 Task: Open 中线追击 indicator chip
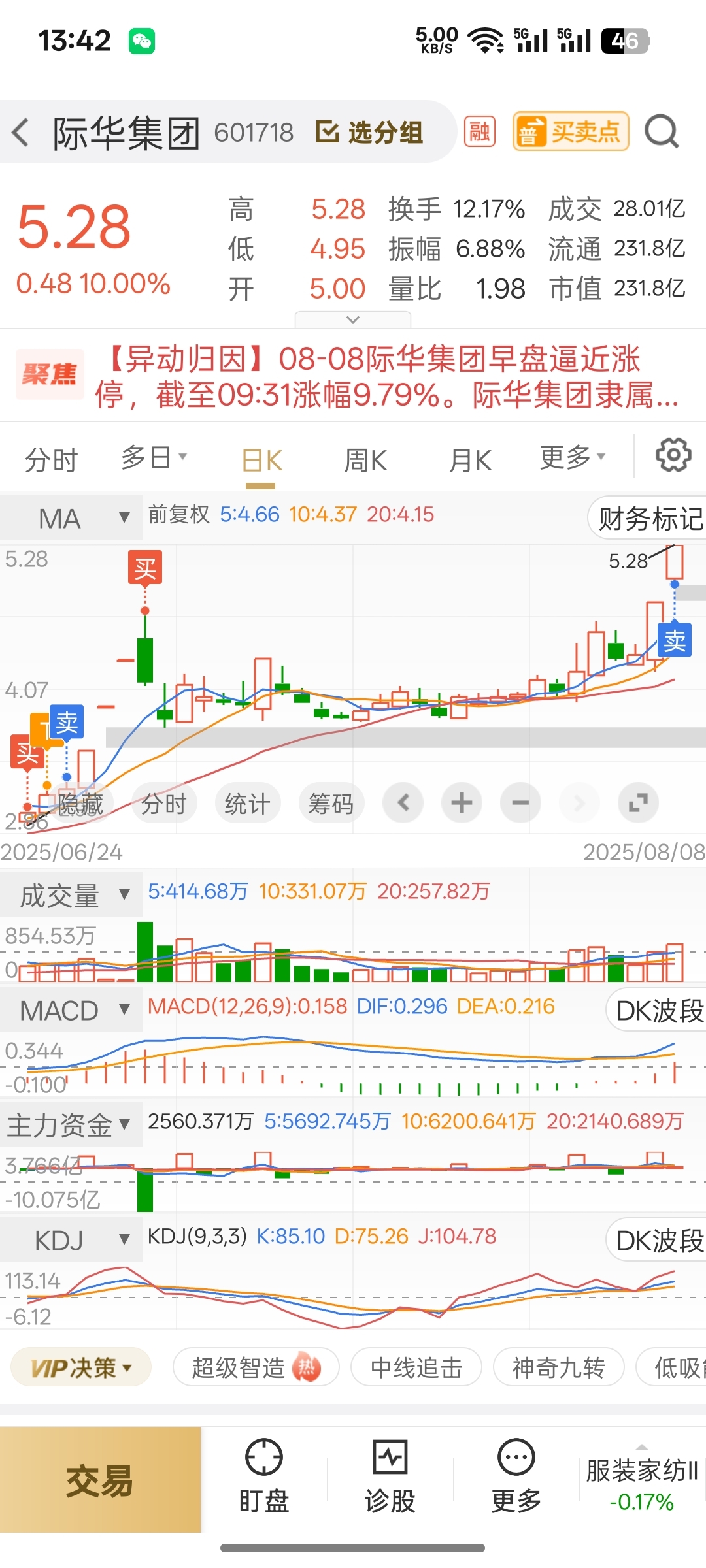416,1367
